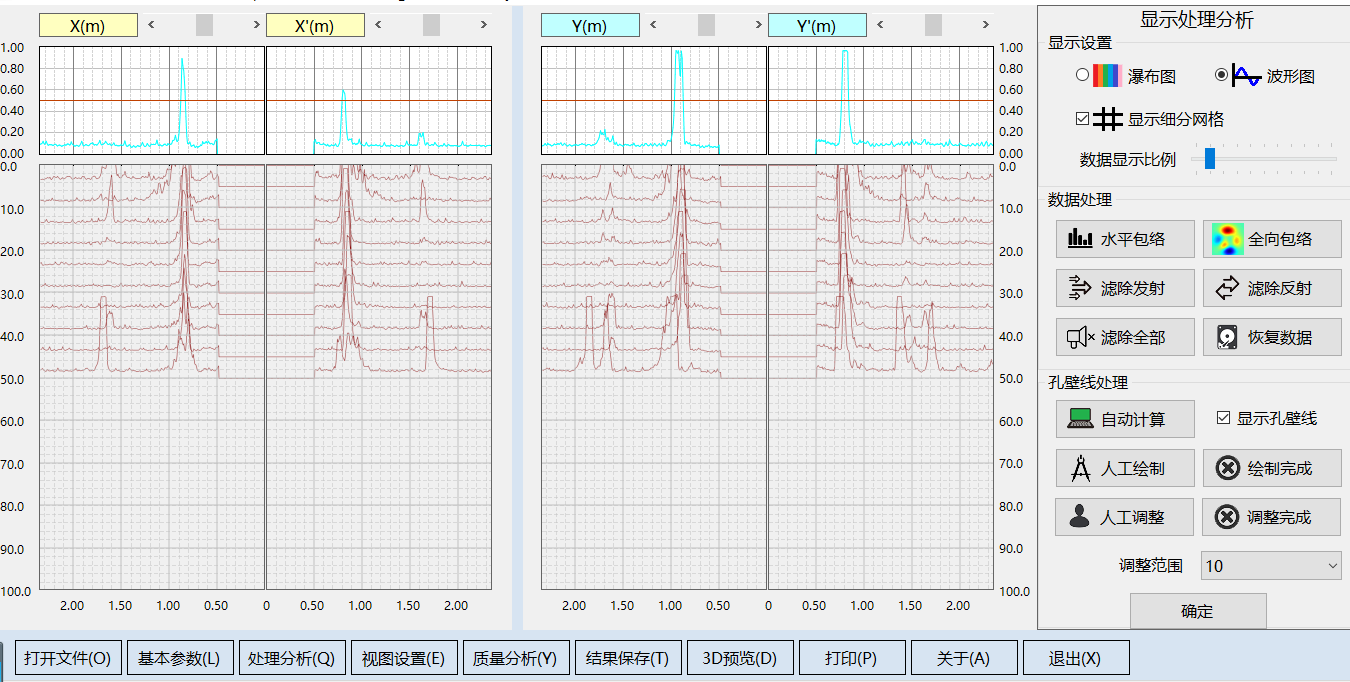This screenshot has width=1350, height=682.
Task: Open the 调整范围 dropdown showing 10
Action: click(x=1271, y=565)
